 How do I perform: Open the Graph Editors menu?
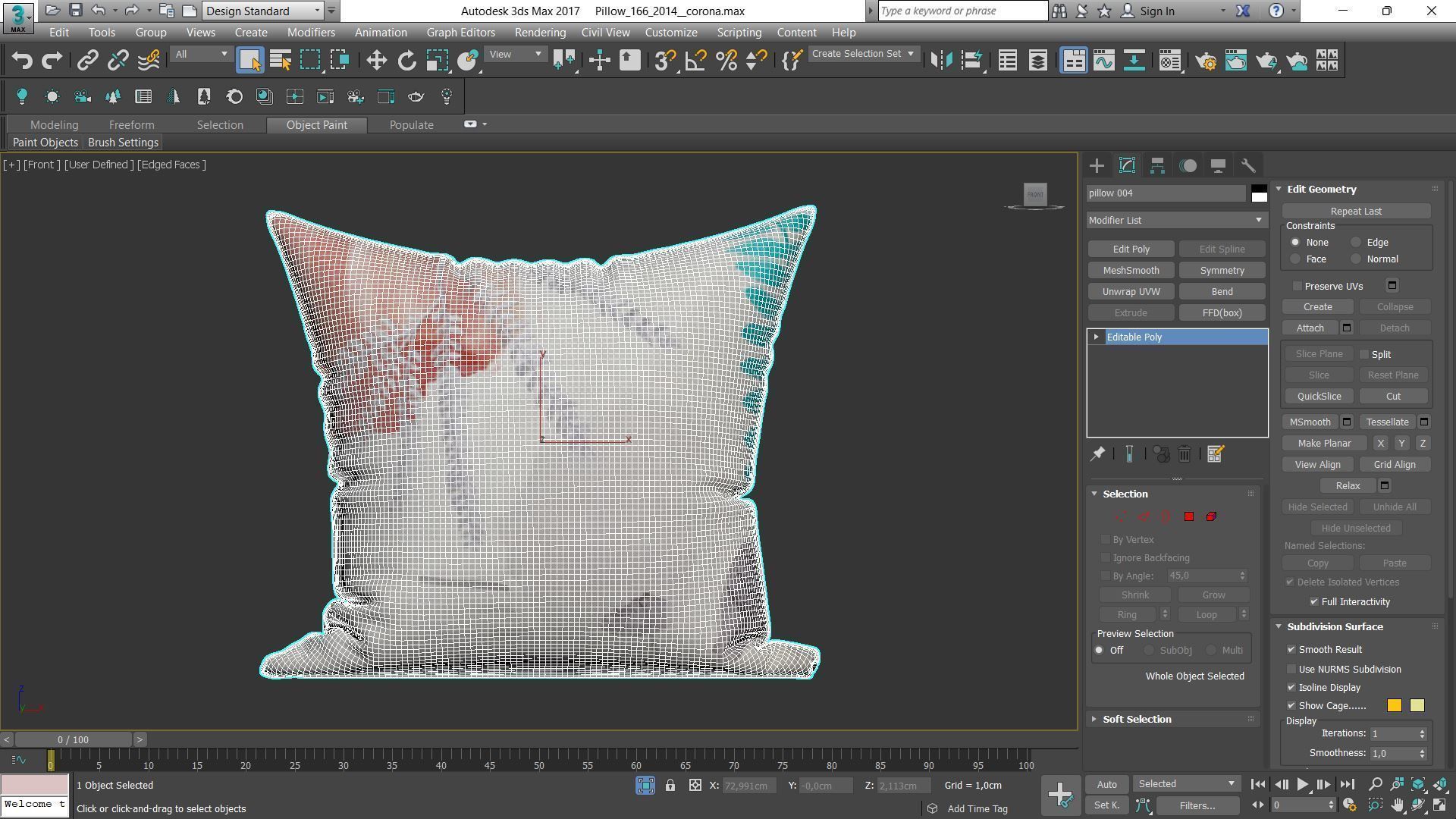460,33
